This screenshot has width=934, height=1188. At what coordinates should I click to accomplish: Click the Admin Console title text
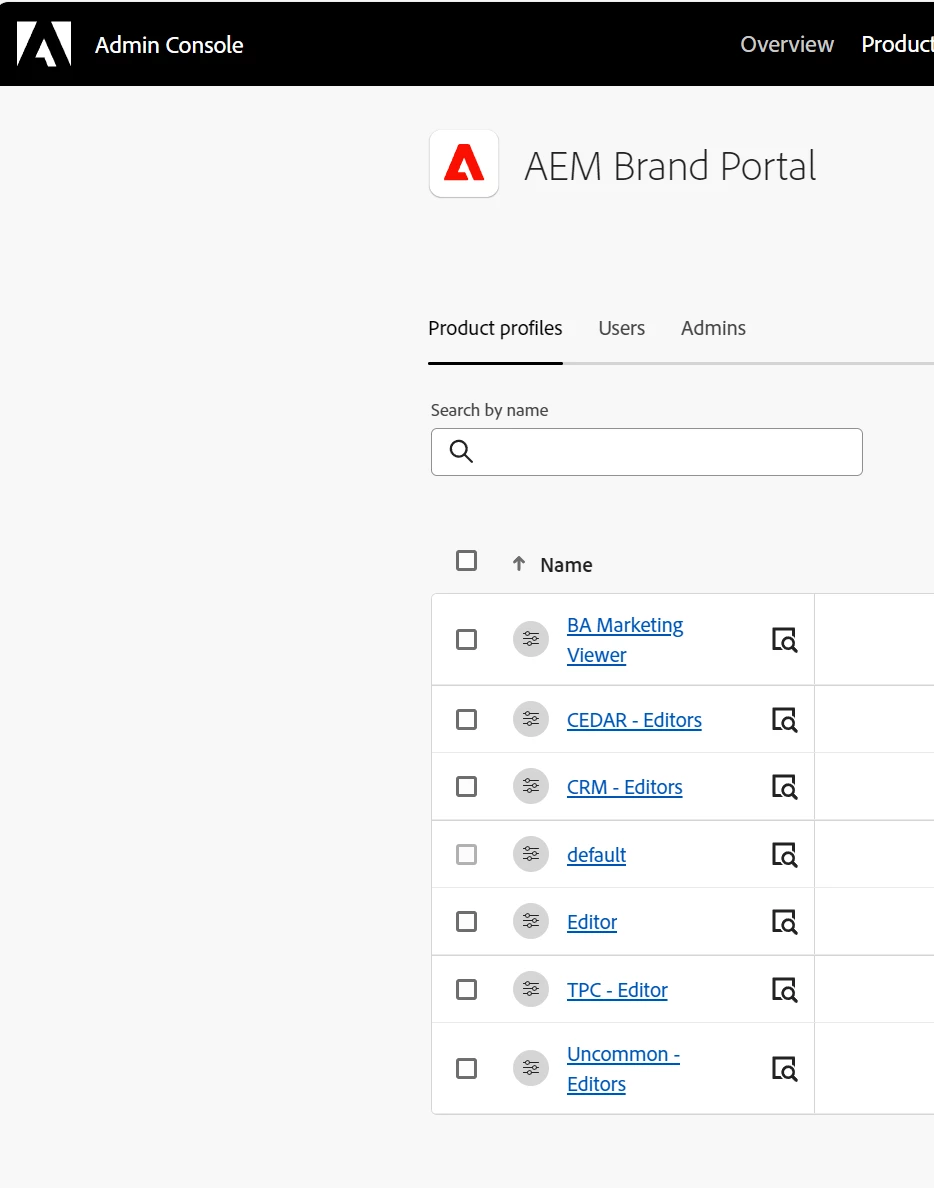click(x=169, y=45)
